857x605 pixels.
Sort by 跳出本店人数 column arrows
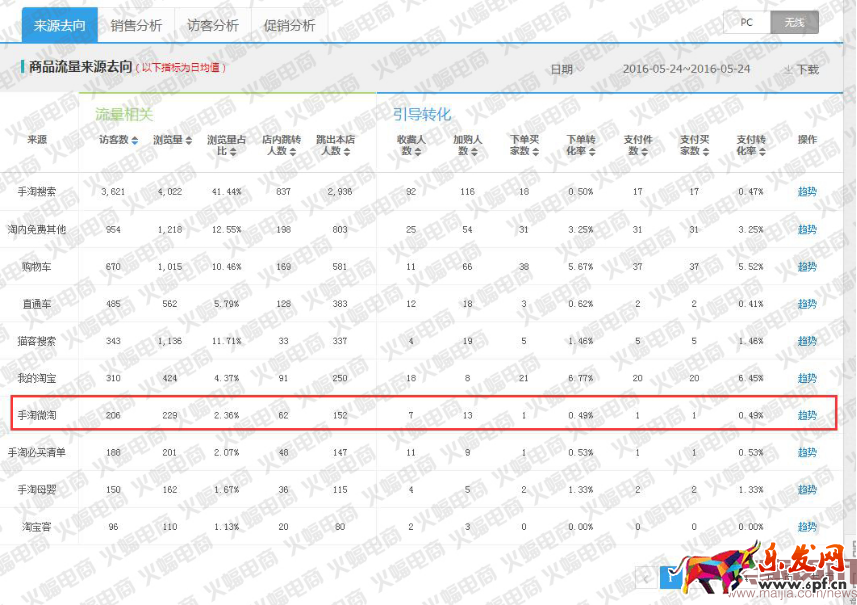point(347,151)
